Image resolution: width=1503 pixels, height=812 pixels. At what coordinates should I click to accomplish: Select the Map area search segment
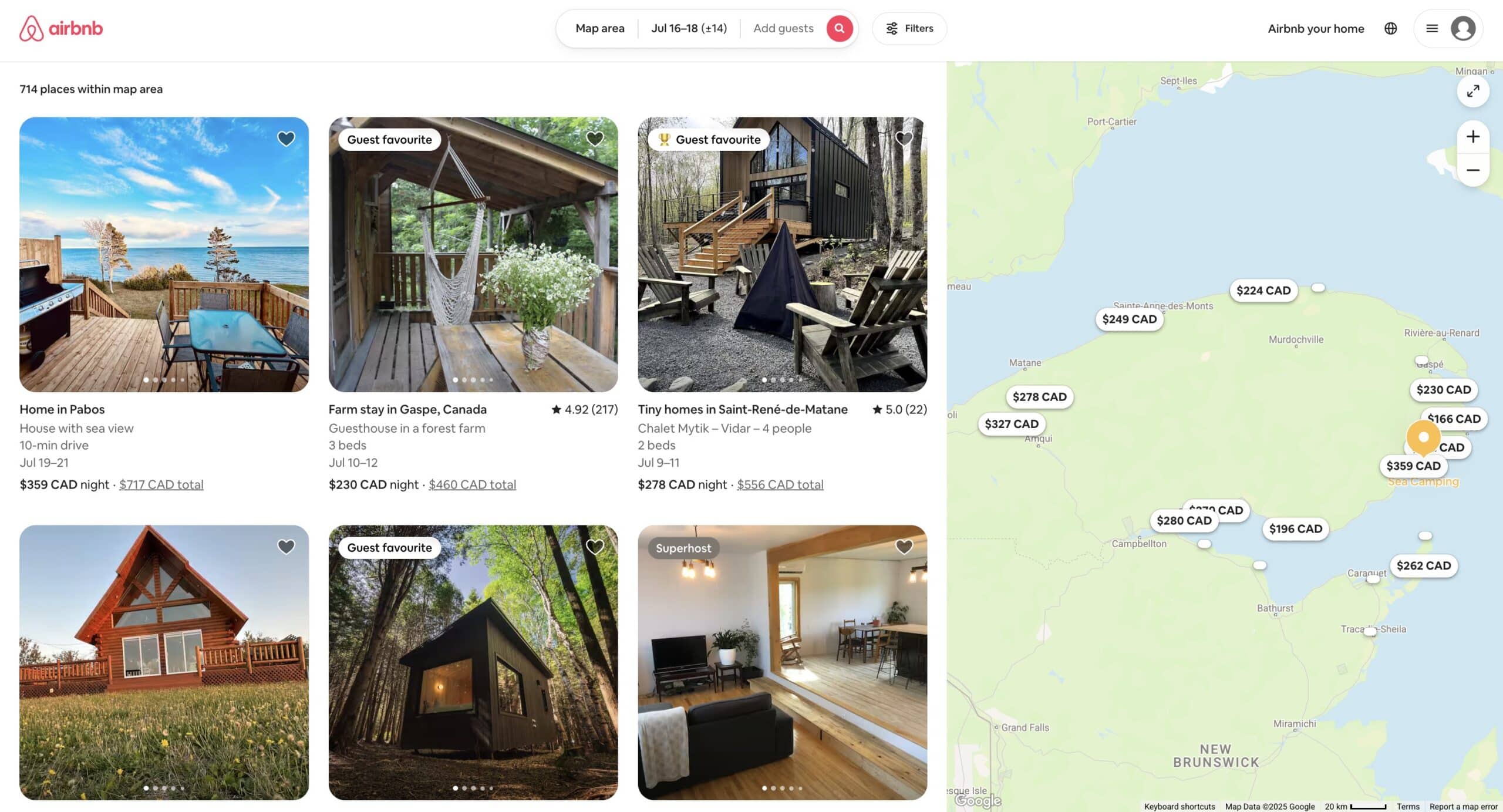(x=599, y=28)
